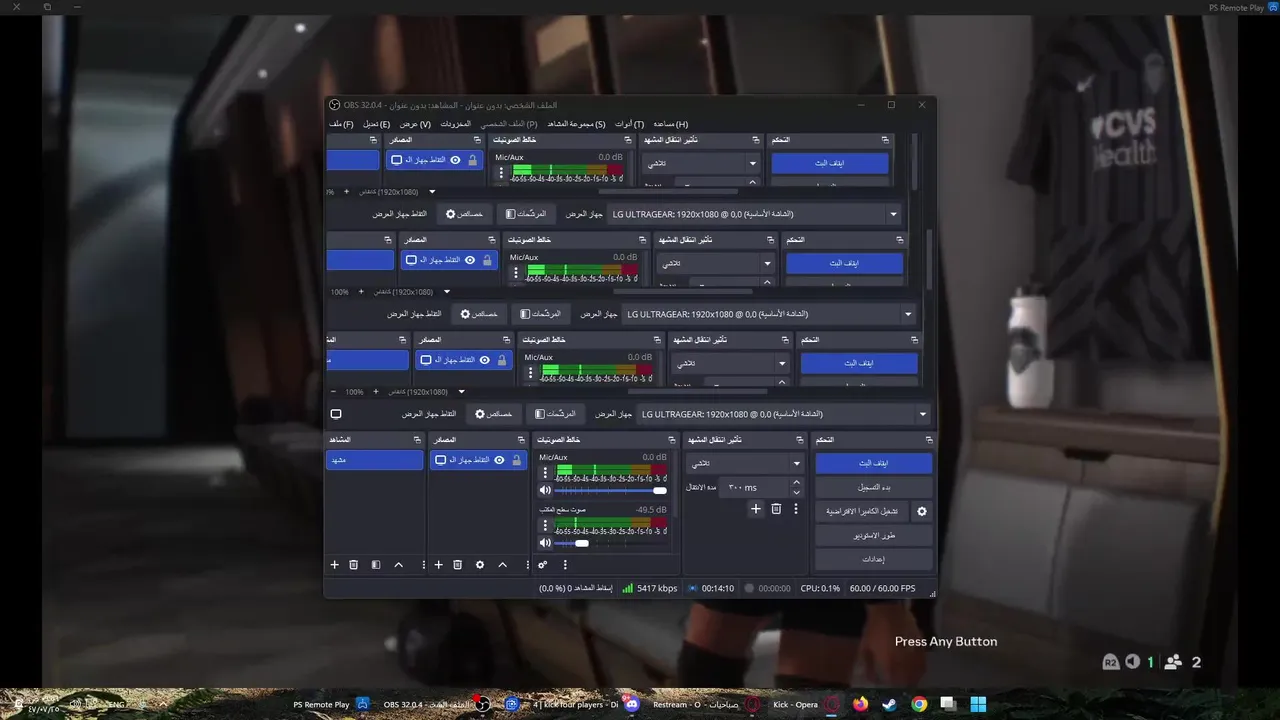Open Steam from the taskbar
This screenshot has width=1280, height=720.
coord(890,704)
